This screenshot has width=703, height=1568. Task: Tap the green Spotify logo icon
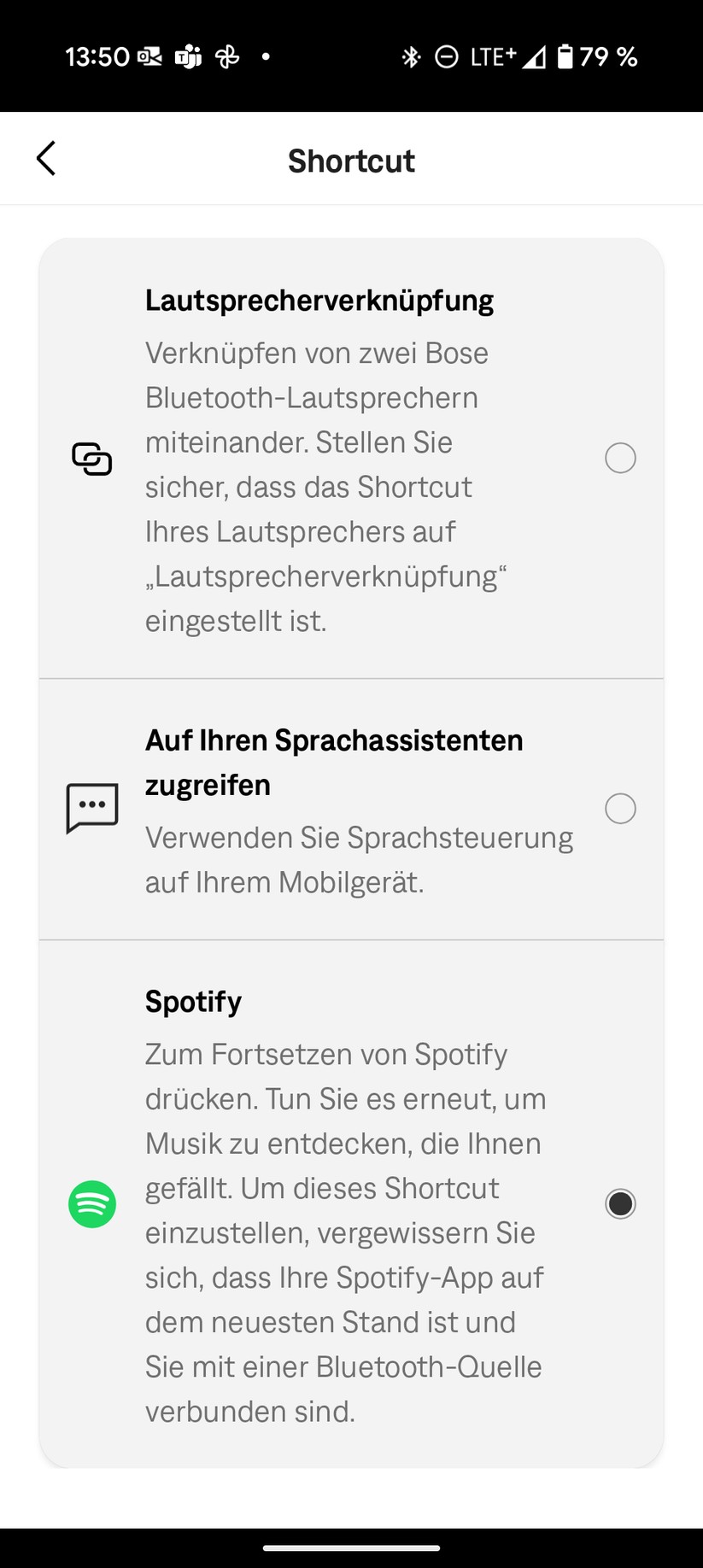[x=92, y=1204]
